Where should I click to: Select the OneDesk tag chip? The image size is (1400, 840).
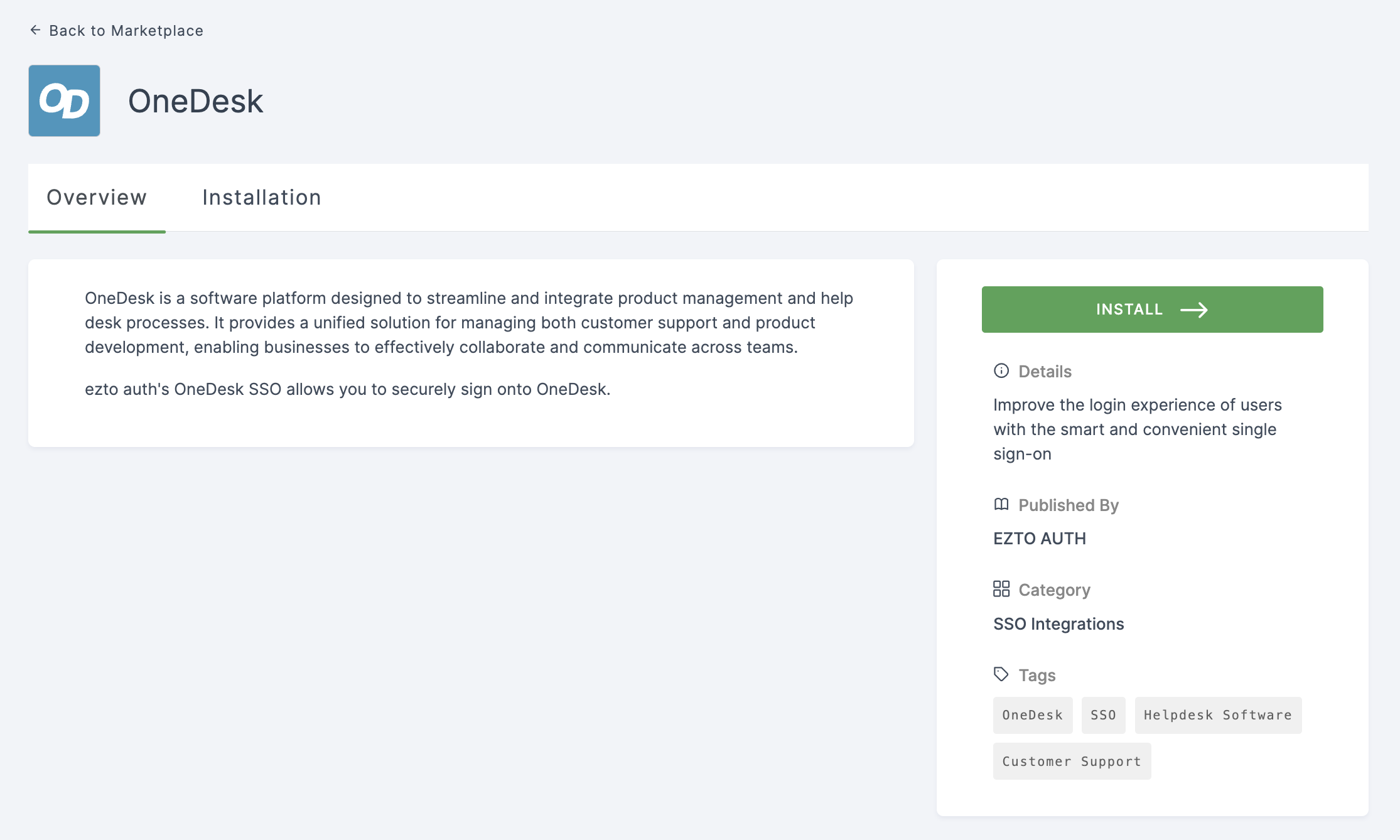(x=1033, y=715)
